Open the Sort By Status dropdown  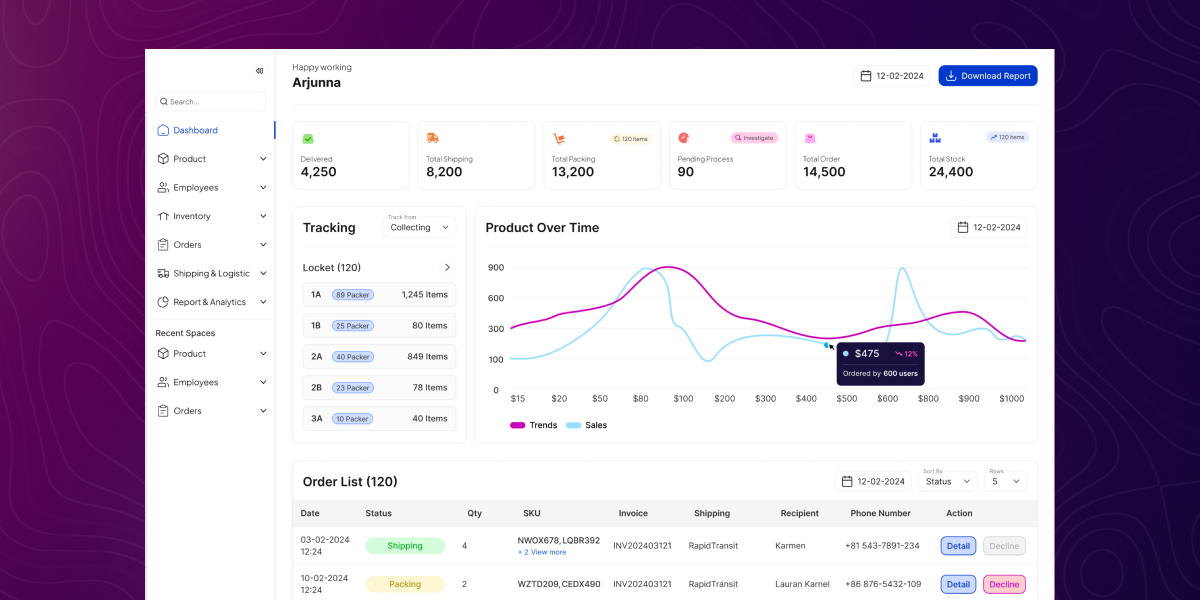[946, 481]
